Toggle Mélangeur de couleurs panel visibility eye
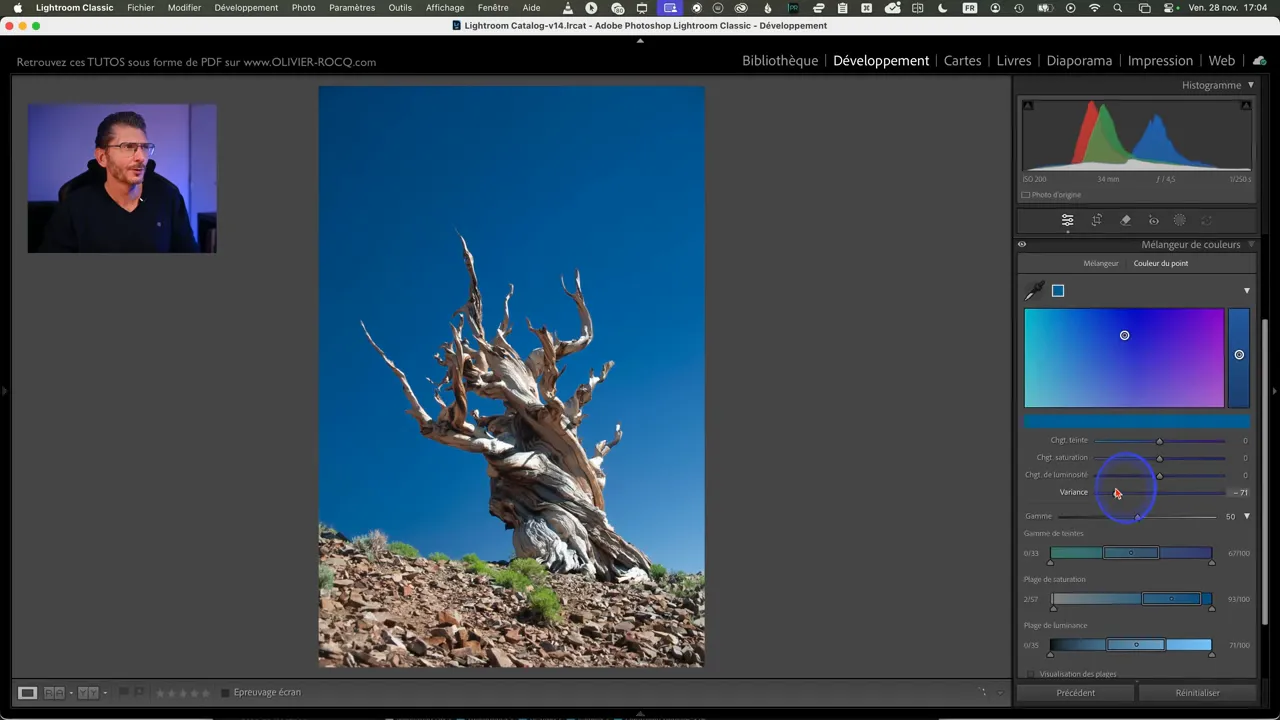The height and width of the screenshot is (720, 1280). click(x=1022, y=244)
